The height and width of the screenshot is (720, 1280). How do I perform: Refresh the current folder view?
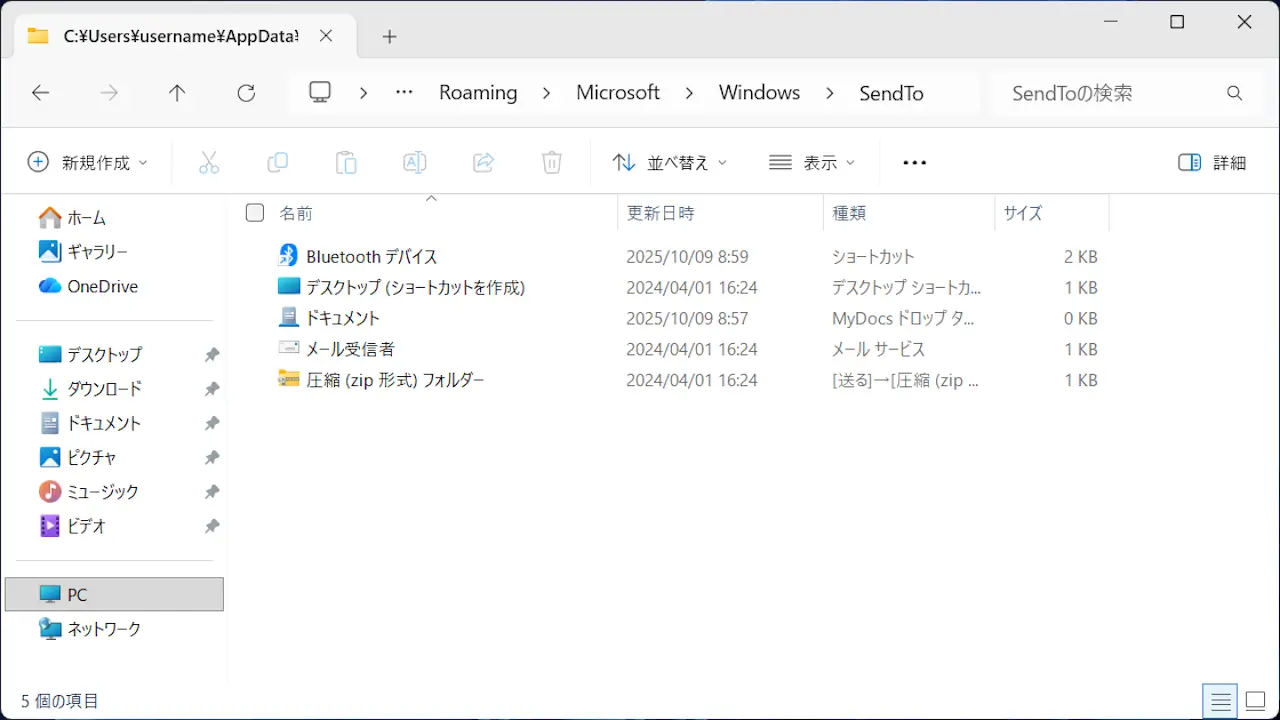click(246, 93)
